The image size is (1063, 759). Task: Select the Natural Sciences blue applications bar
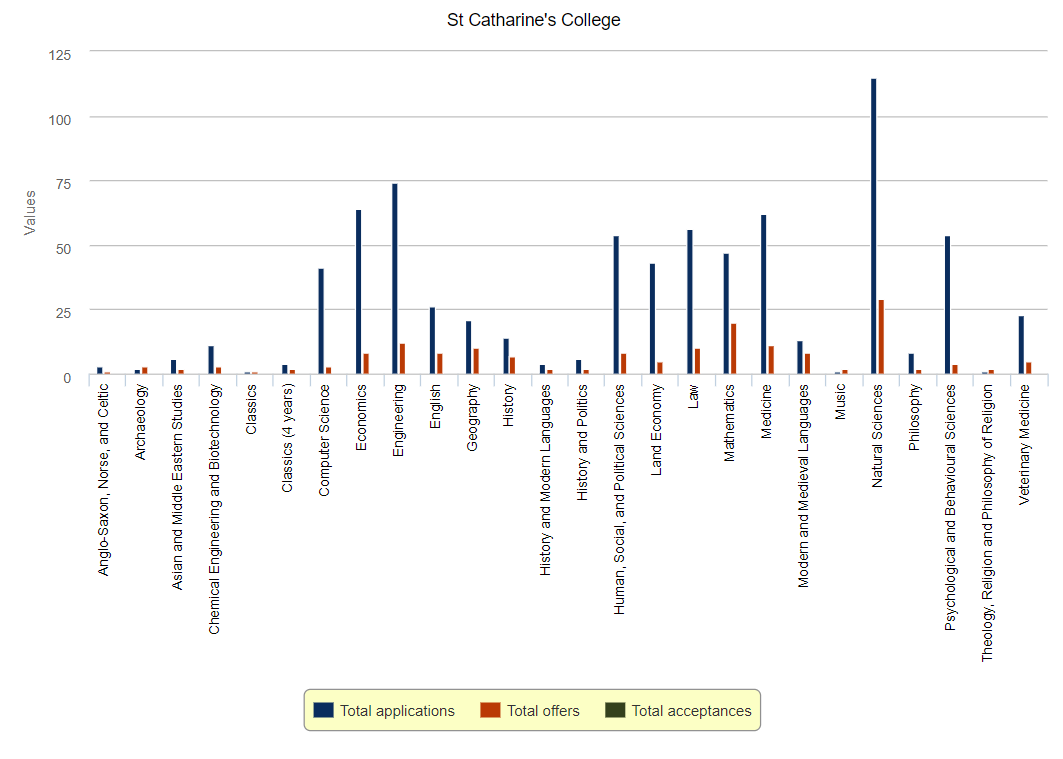coord(874,226)
